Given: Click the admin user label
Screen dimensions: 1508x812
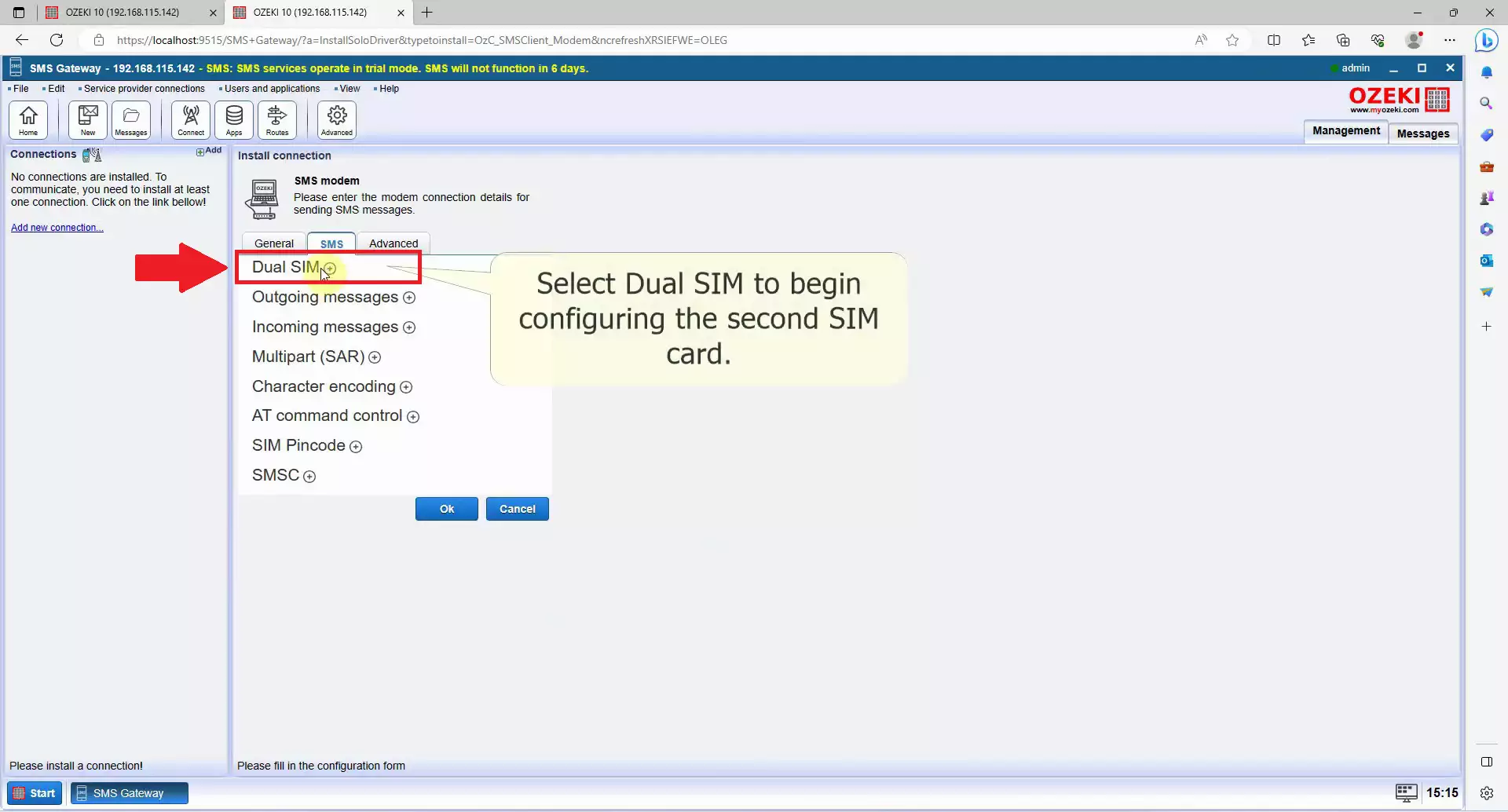Looking at the screenshot, I should point(1355,68).
